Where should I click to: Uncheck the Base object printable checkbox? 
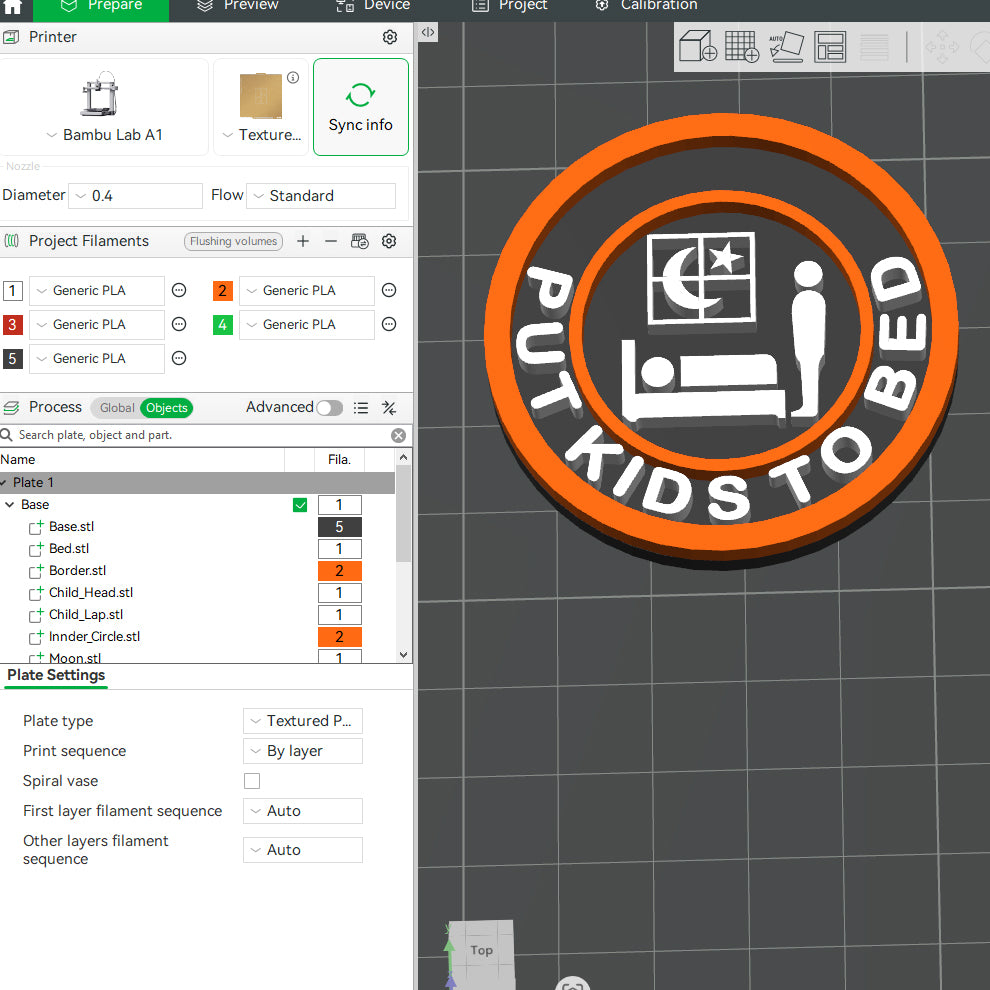click(300, 505)
